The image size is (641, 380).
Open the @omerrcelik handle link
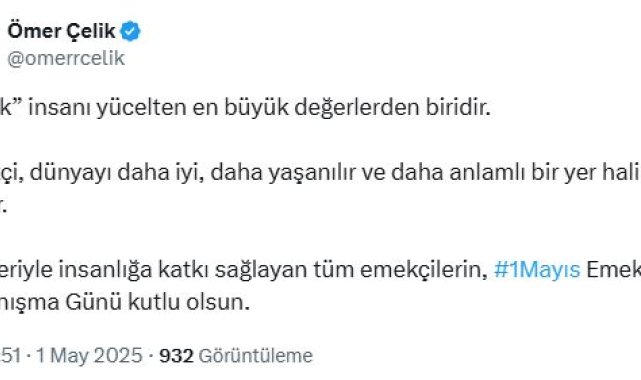coord(66,59)
